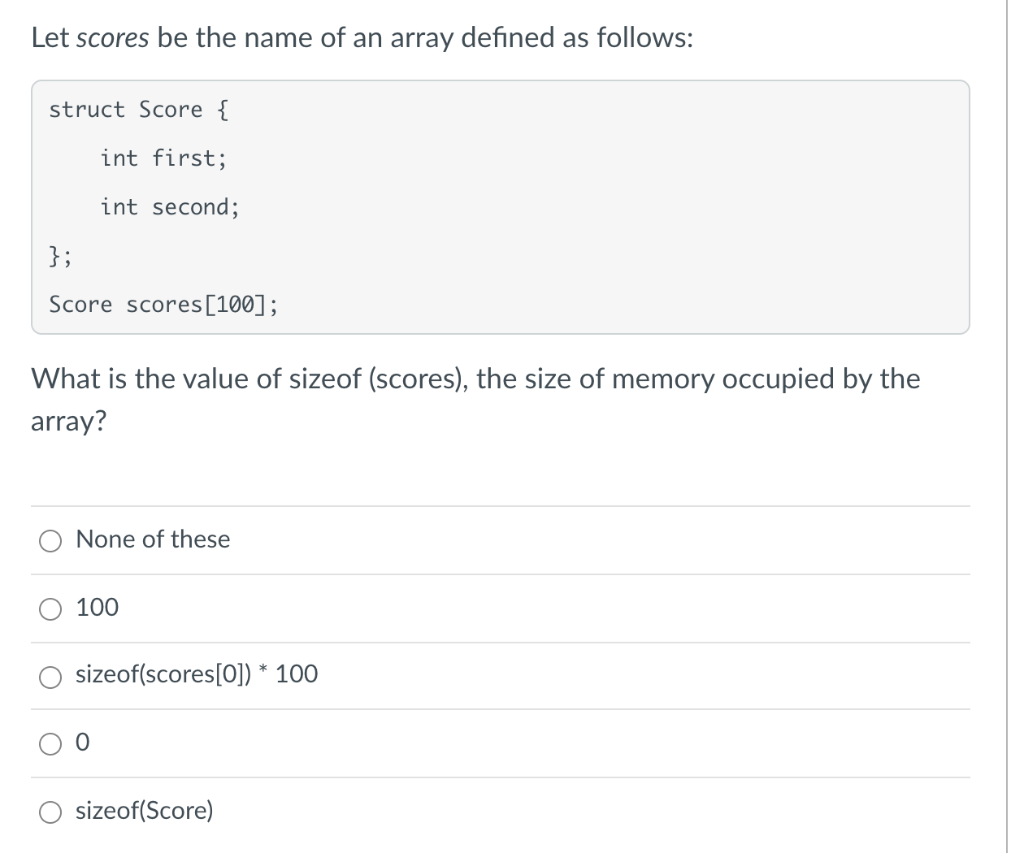
Task: Click the "int first;" line of code
Action: [x=163, y=158]
